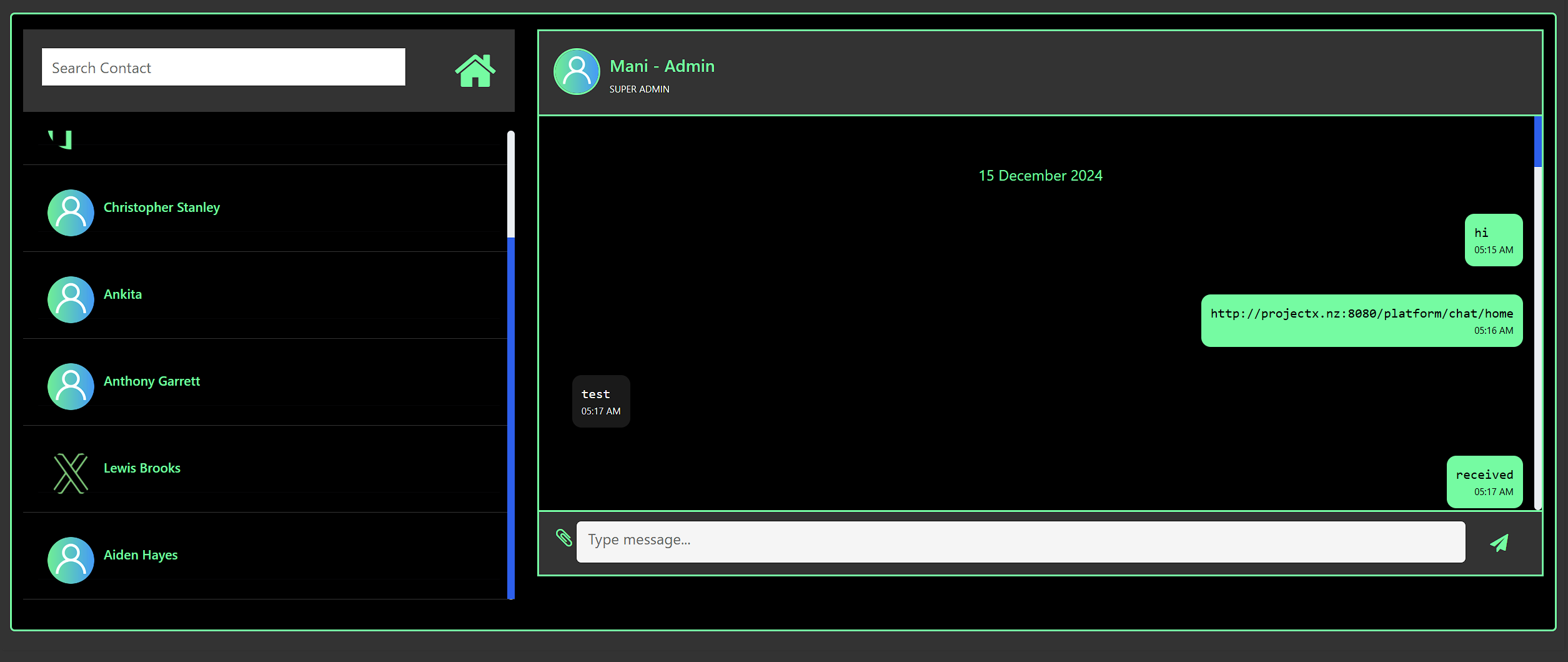Click Christopher Stanley's avatar icon

coord(70,213)
